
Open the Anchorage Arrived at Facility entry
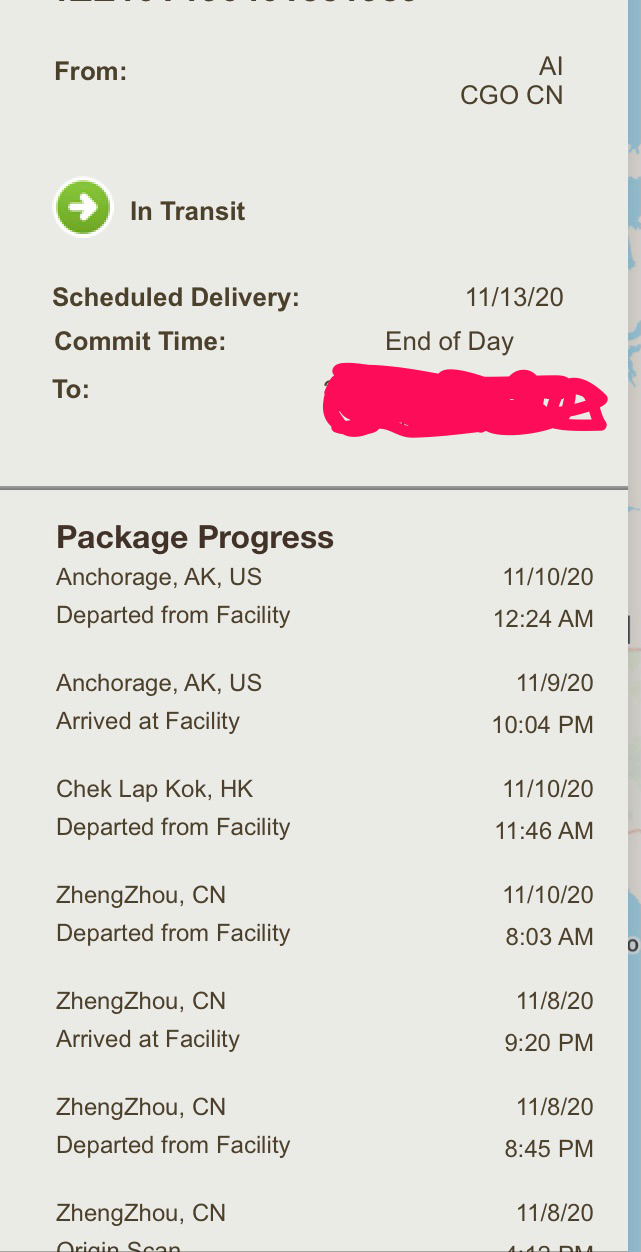(148, 721)
